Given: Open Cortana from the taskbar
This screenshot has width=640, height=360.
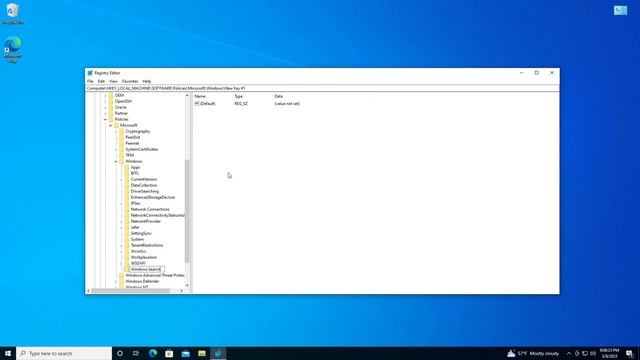Looking at the screenshot, I should tap(120, 353).
